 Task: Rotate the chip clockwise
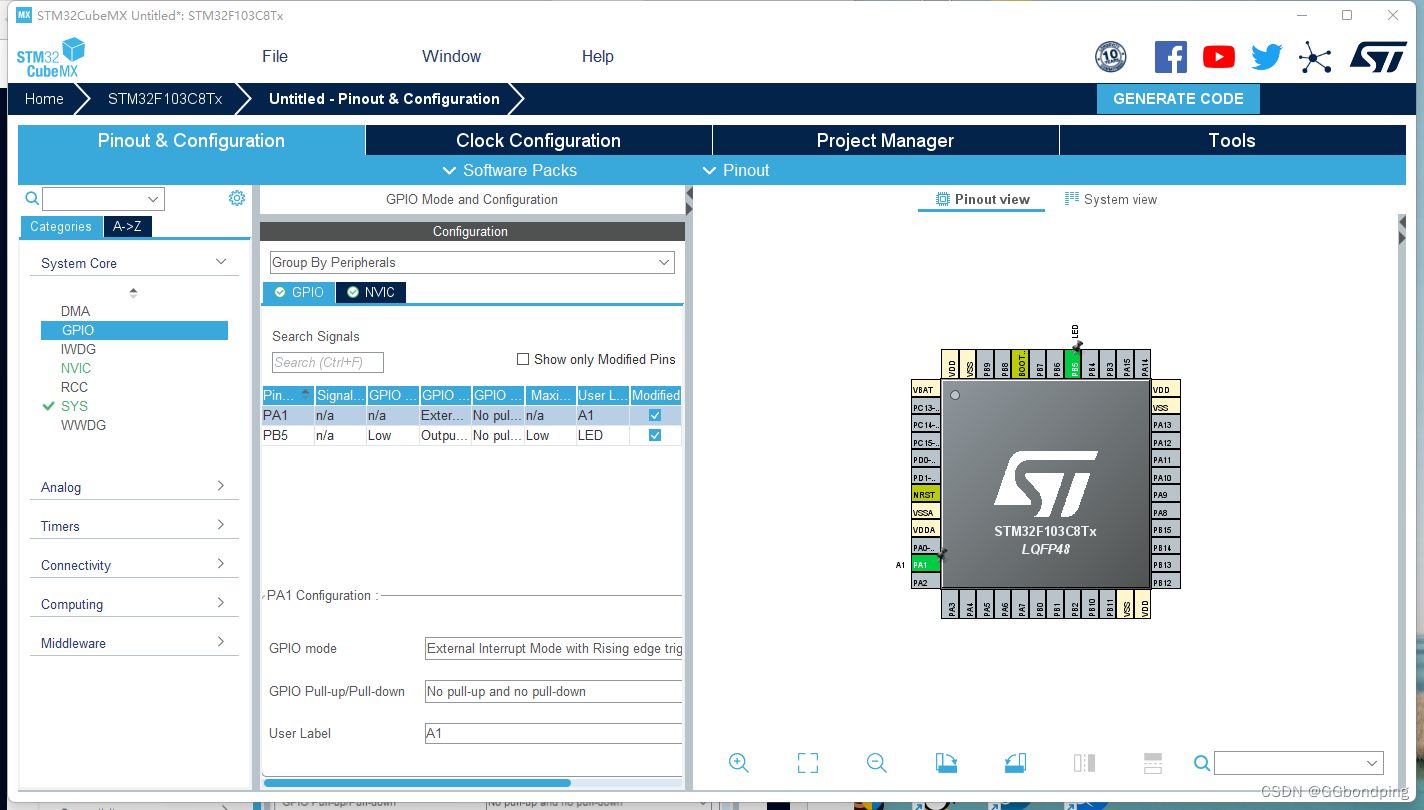[946, 763]
